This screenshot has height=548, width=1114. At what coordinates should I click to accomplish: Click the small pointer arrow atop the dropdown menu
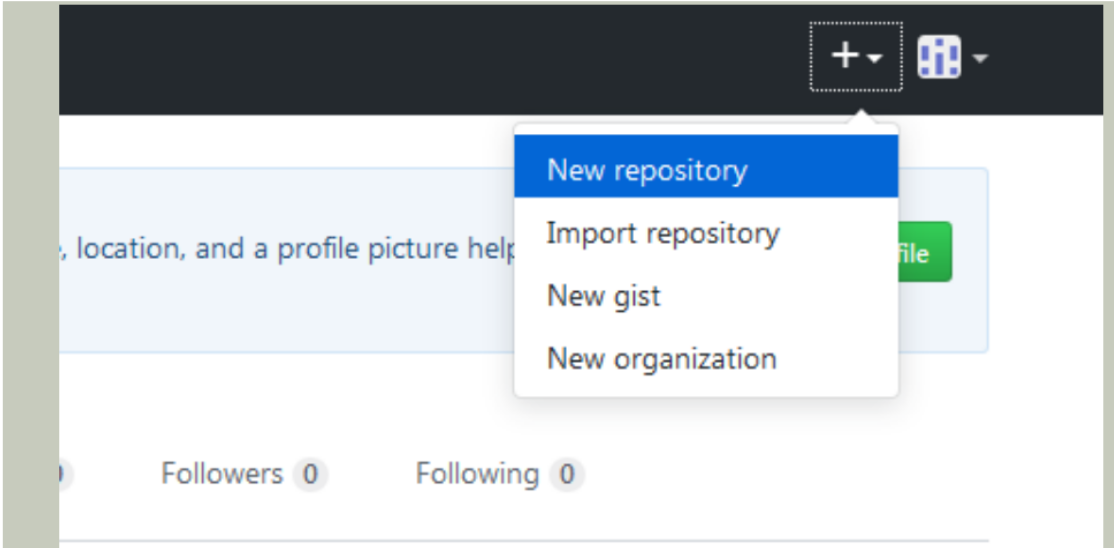tap(856, 119)
